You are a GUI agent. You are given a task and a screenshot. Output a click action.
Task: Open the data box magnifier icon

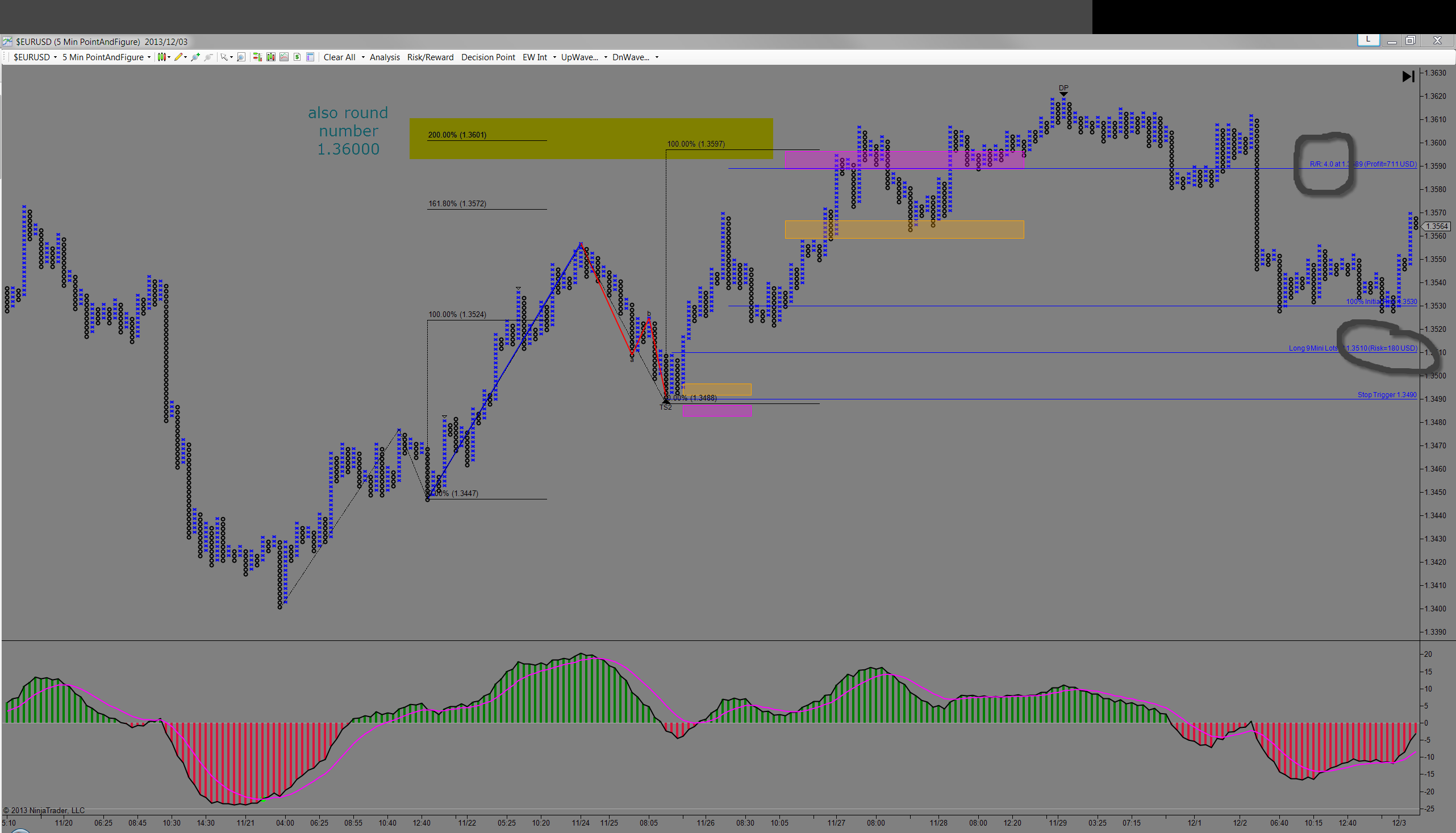point(241,57)
